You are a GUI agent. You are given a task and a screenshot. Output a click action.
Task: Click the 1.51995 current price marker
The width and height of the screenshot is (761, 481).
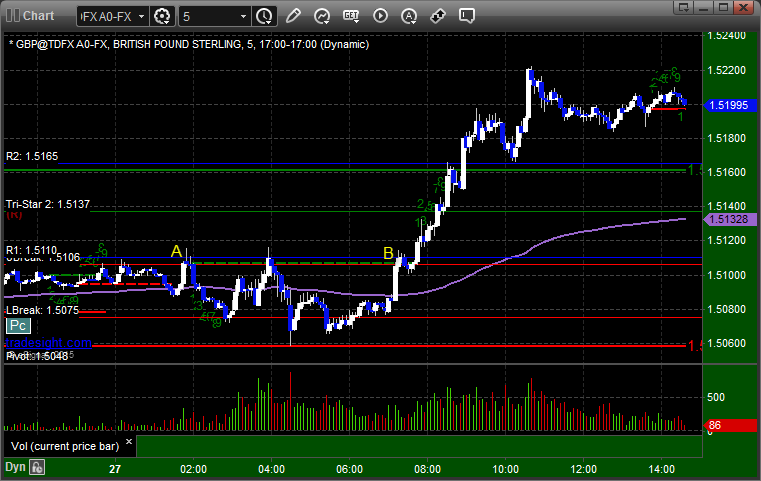[729, 105]
